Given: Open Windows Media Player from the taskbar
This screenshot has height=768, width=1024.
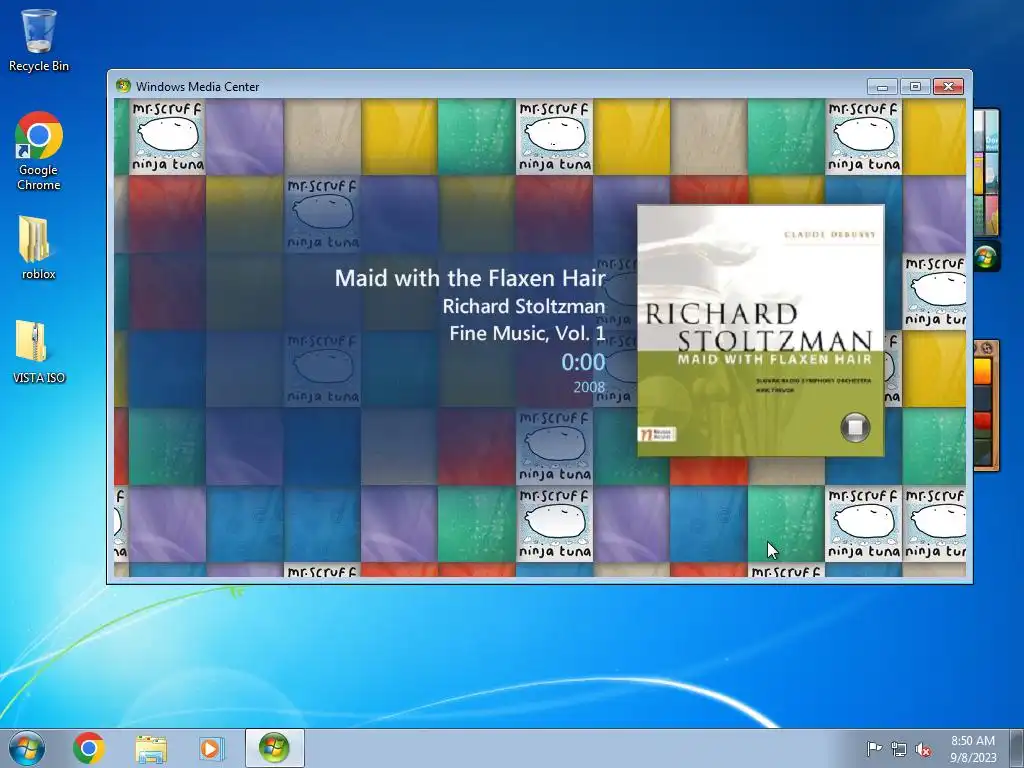Looking at the screenshot, I should [x=211, y=748].
